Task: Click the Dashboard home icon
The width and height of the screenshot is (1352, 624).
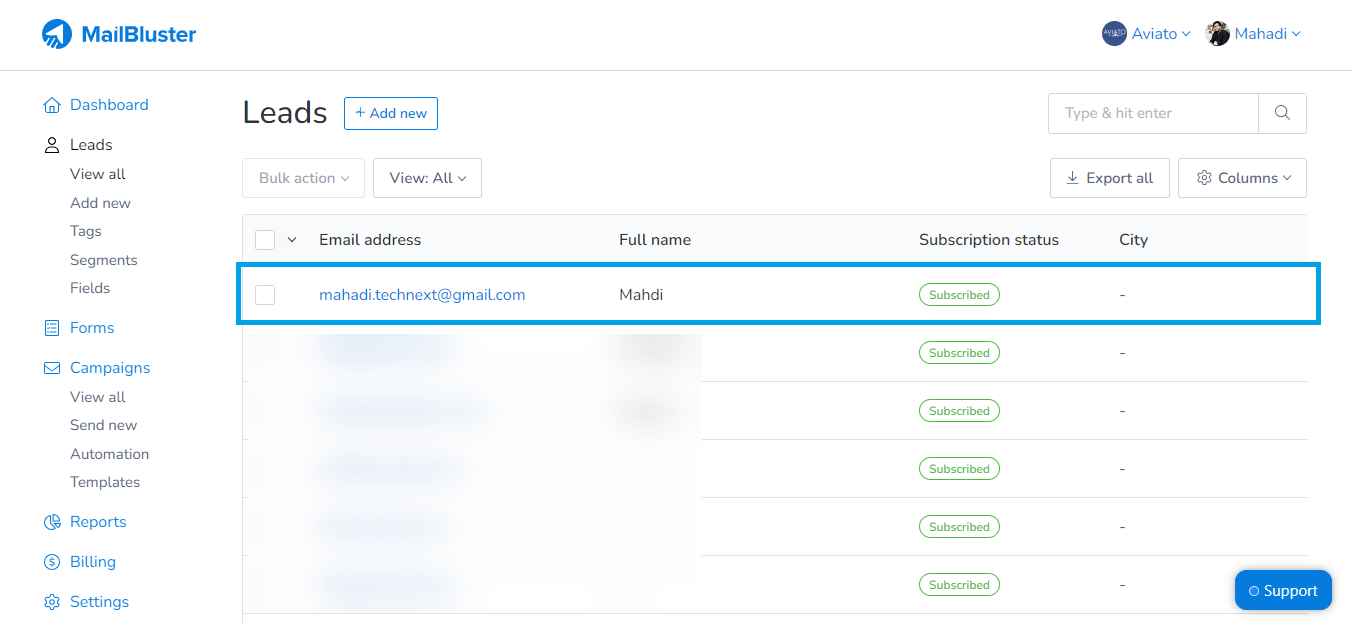Action: [x=52, y=105]
